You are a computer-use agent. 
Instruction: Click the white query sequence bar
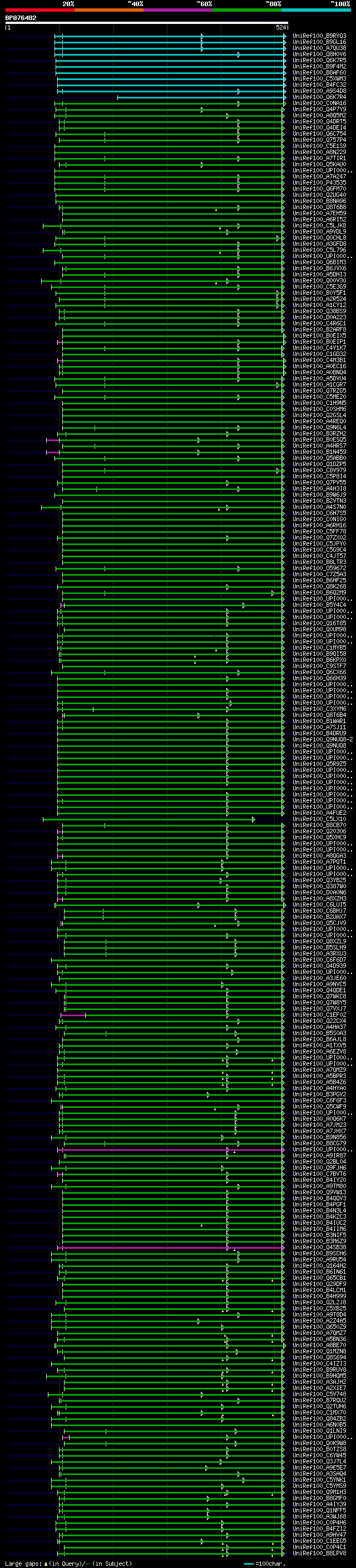tap(146, 22)
